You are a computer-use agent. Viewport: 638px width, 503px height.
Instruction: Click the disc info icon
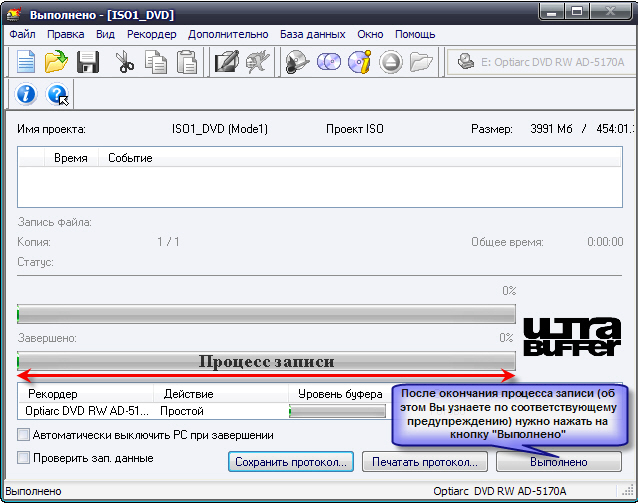(359, 62)
